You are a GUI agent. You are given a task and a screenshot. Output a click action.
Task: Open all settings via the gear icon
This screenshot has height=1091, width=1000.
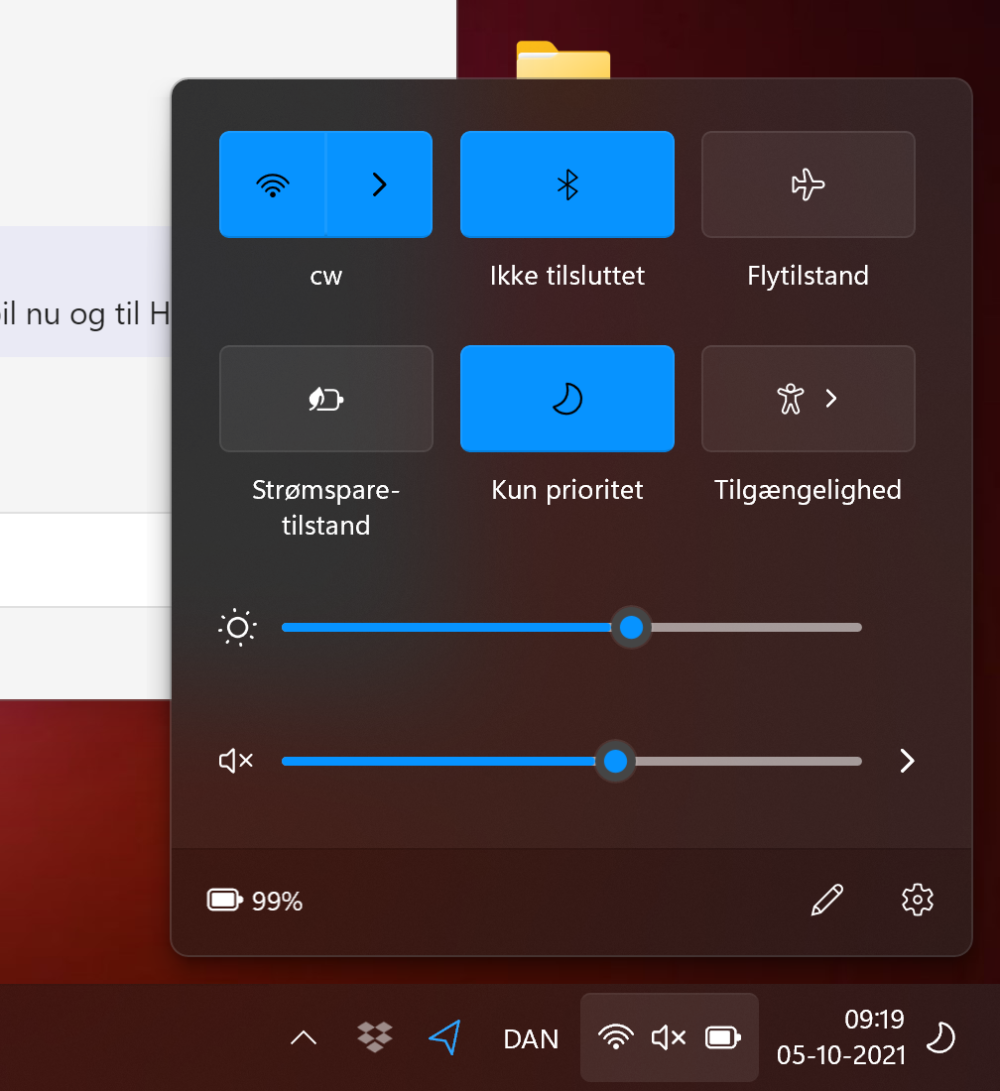[917, 900]
